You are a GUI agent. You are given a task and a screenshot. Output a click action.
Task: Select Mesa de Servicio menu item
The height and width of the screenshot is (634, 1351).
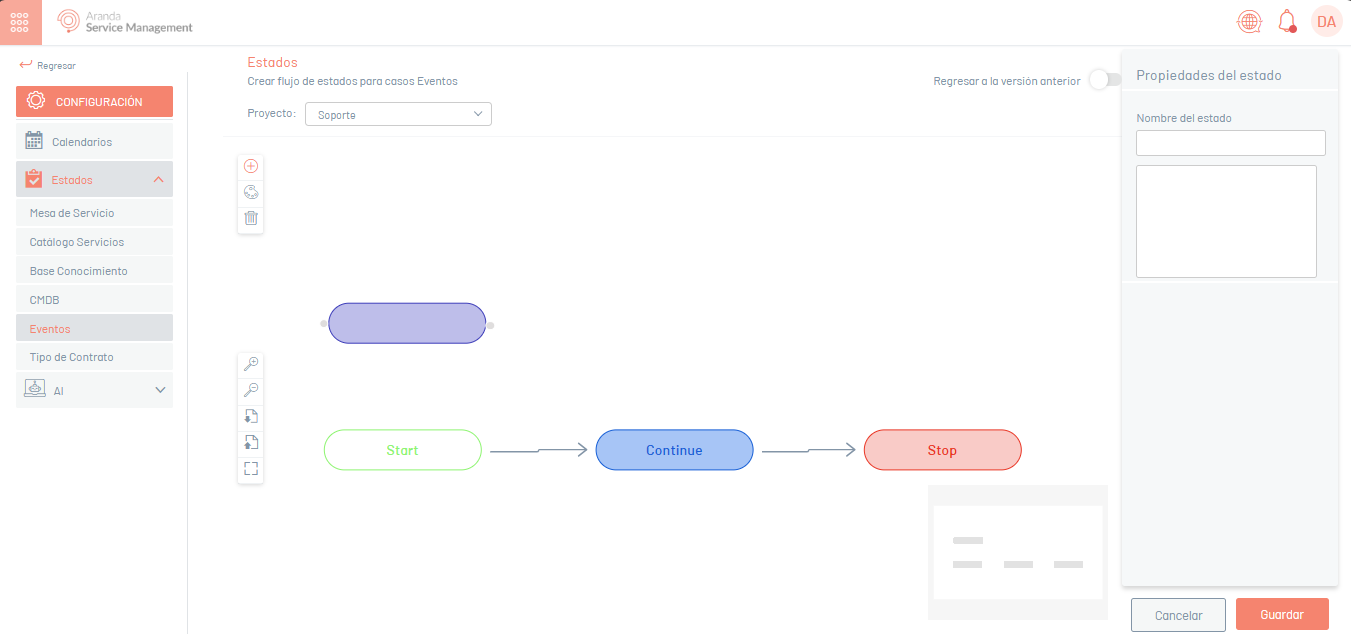(x=72, y=213)
